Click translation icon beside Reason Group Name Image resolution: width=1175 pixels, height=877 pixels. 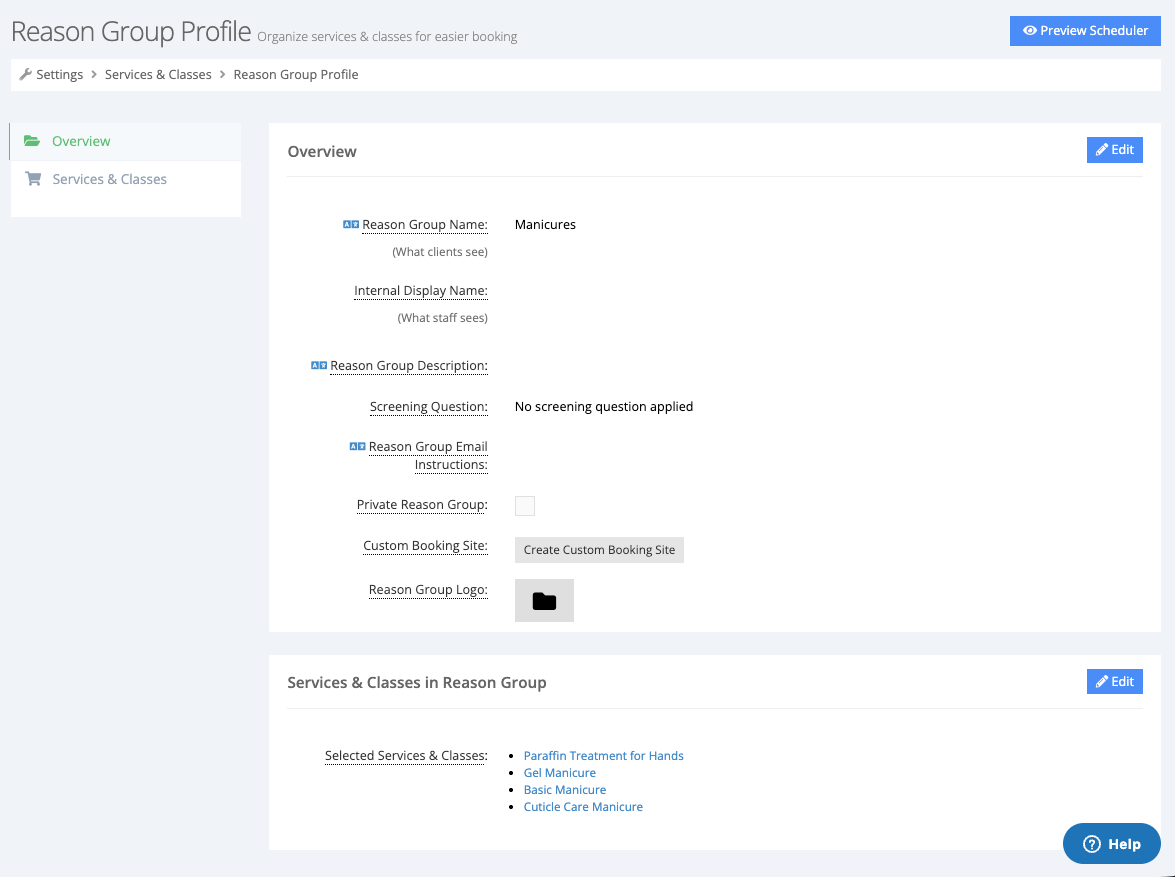point(351,224)
